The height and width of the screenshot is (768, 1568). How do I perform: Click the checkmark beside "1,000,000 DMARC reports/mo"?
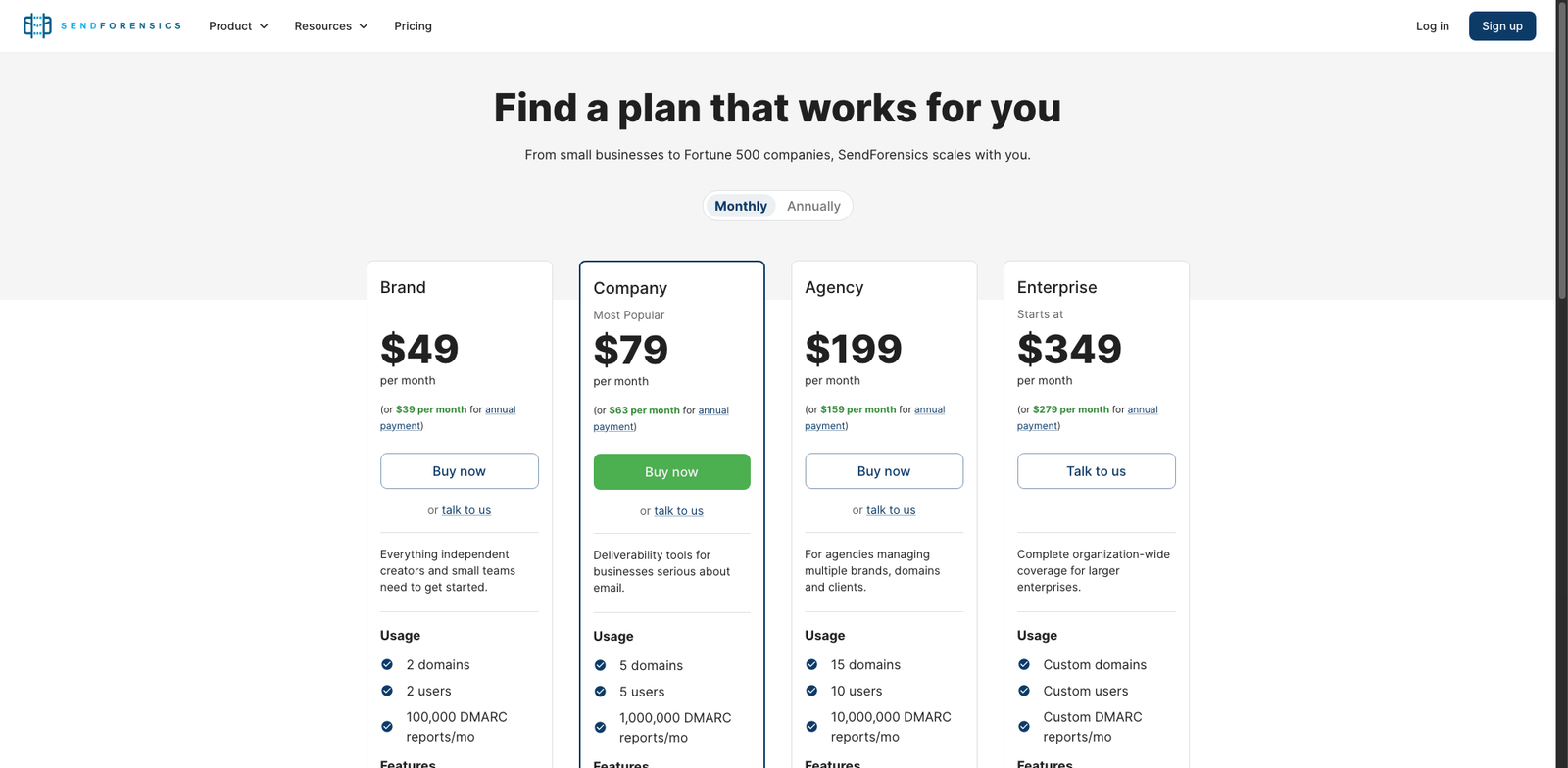pos(600,727)
